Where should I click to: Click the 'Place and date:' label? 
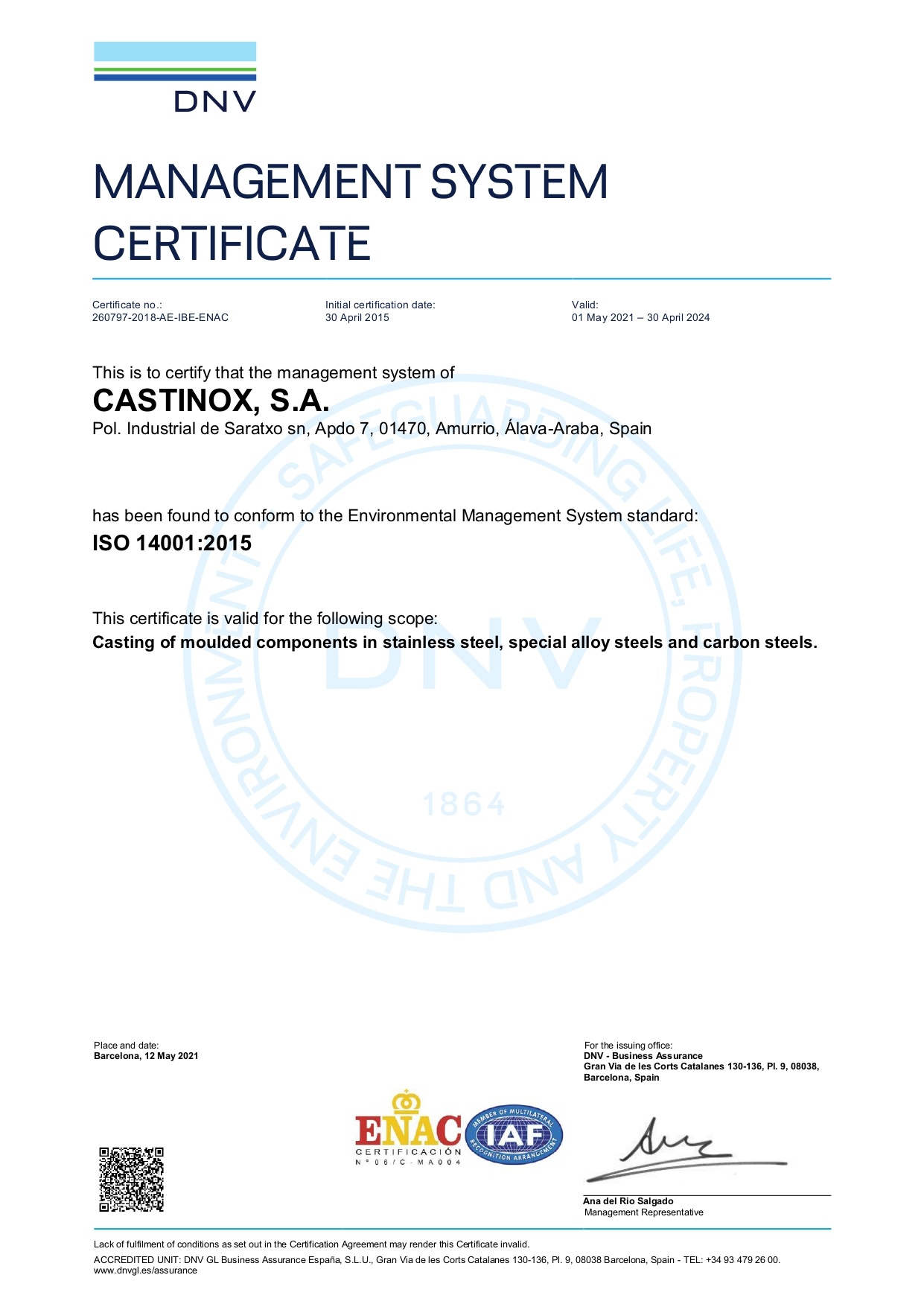click(x=126, y=1046)
